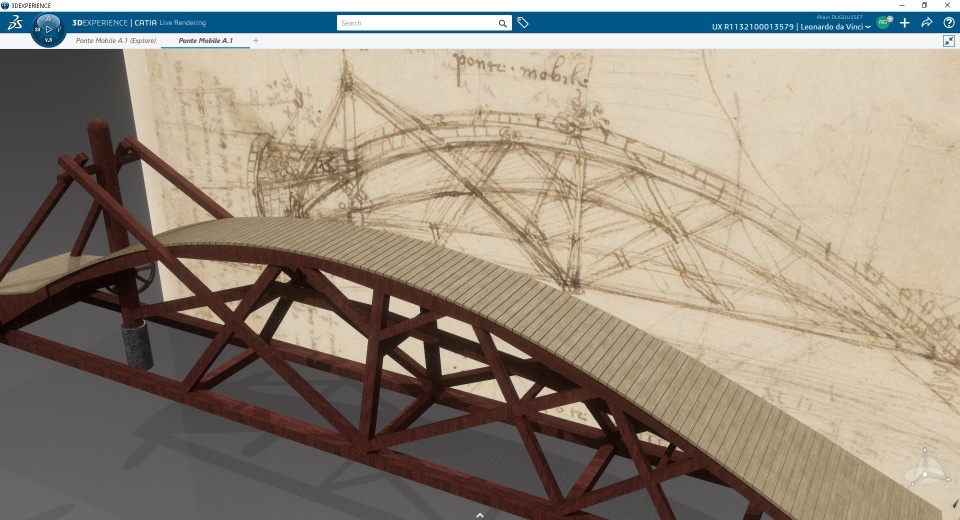
Task: Click the compass east quadrant
Action: pos(60,29)
